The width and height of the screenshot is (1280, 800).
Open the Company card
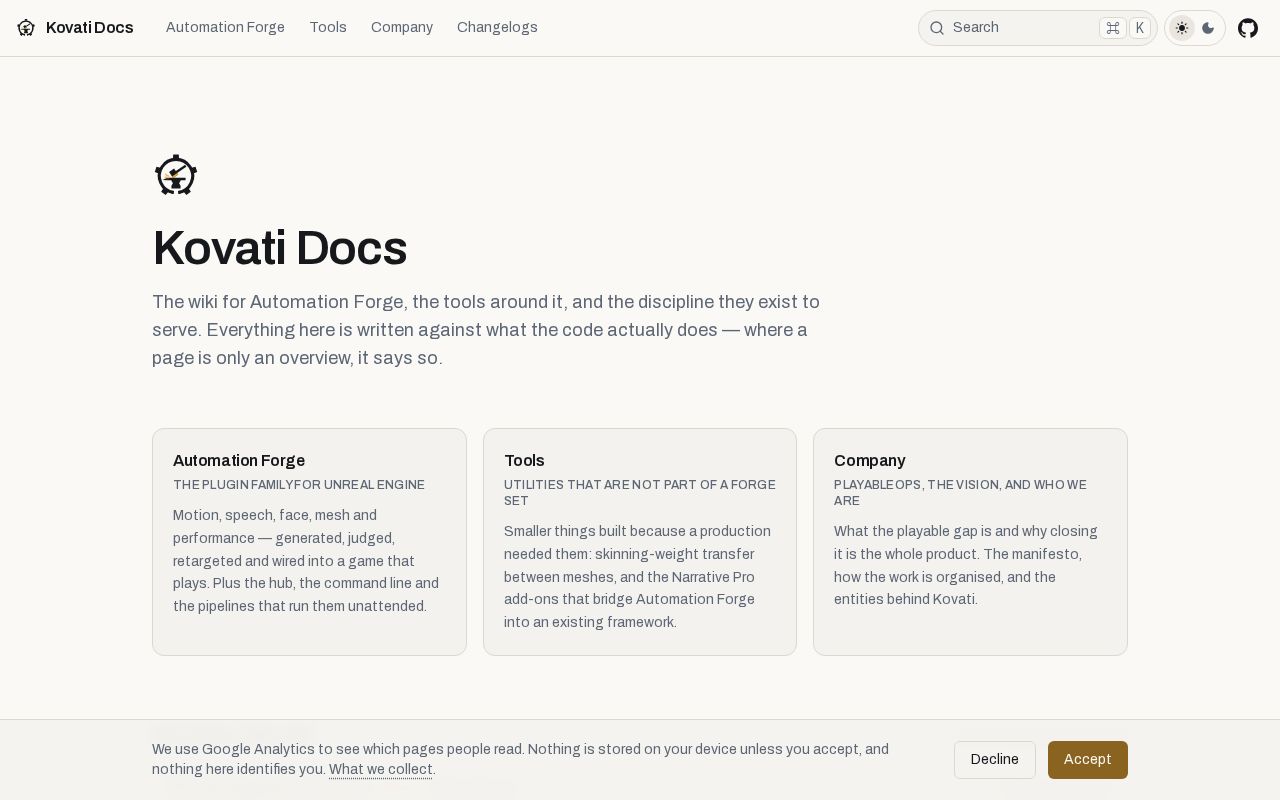coord(970,542)
